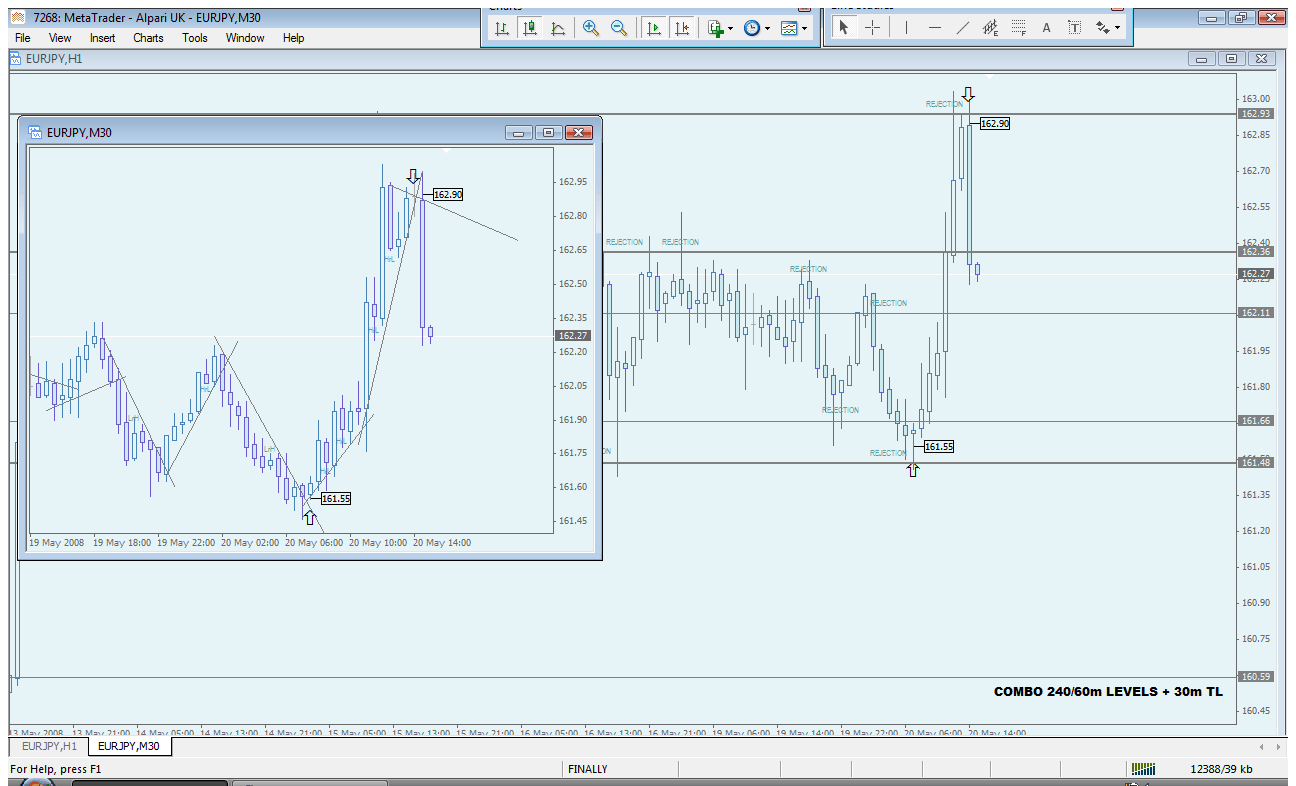Open the Charts menu
The image size is (1296, 786).
click(x=148, y=38)
